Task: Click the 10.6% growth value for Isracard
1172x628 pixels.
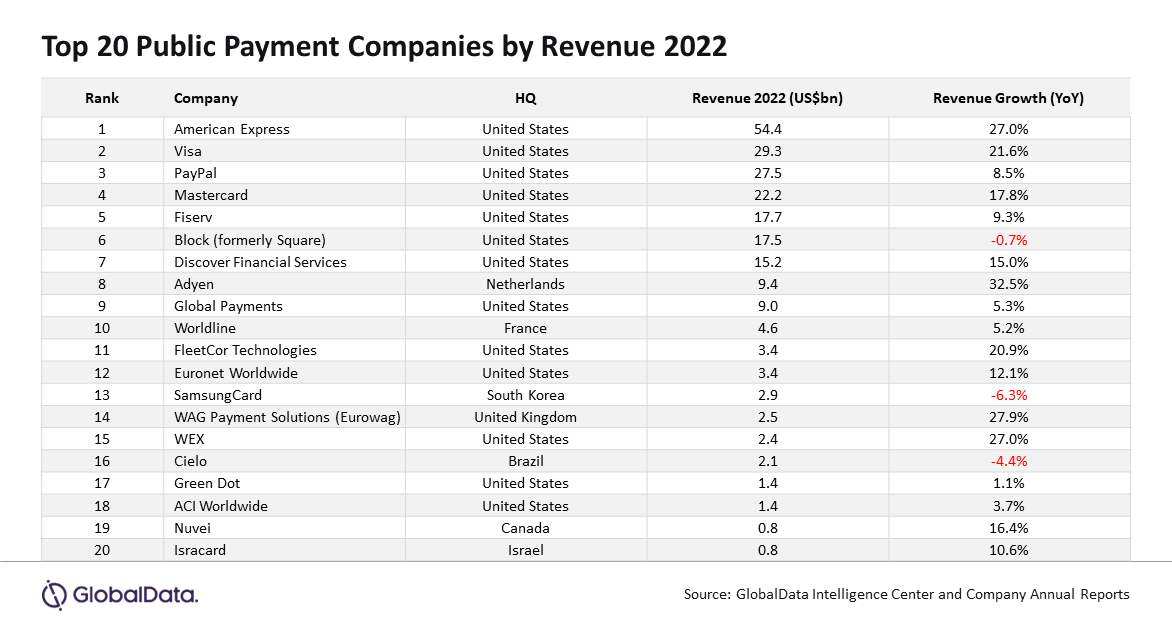Action: (1009, 550)
